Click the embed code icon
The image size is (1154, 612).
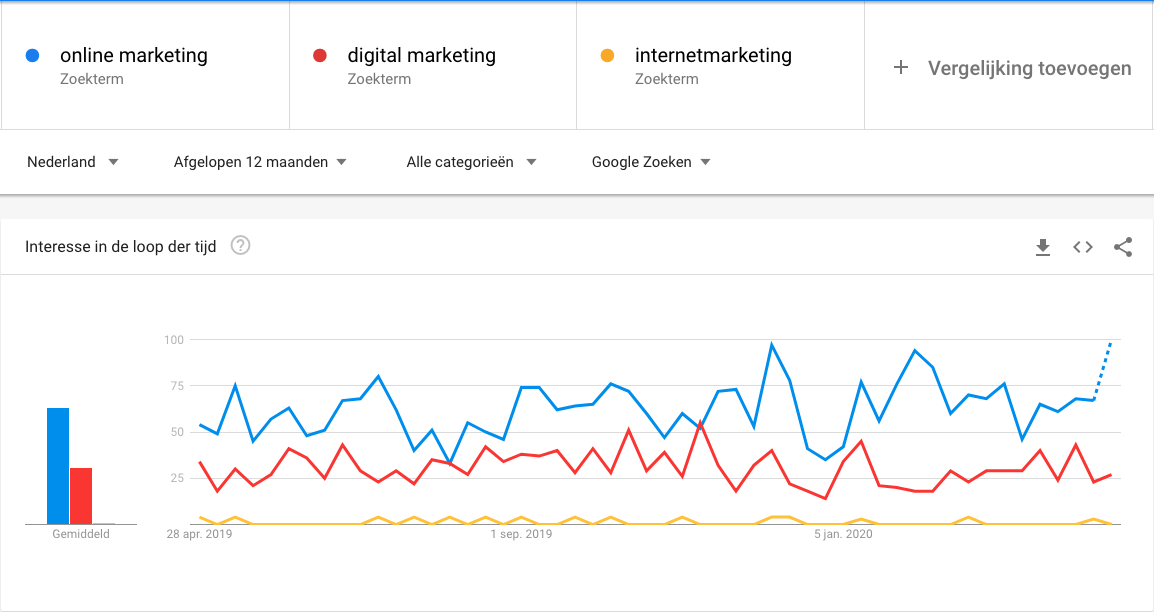[x=1083, y=247]
